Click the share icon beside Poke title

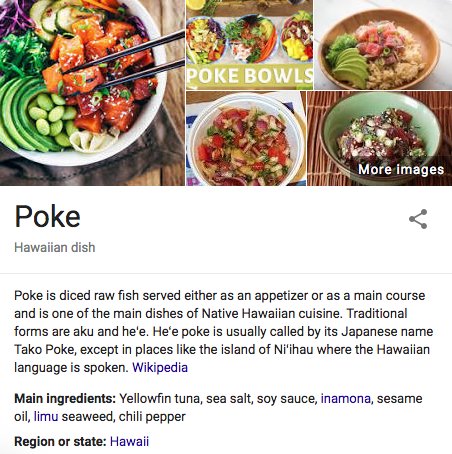(x=418, y=219)
